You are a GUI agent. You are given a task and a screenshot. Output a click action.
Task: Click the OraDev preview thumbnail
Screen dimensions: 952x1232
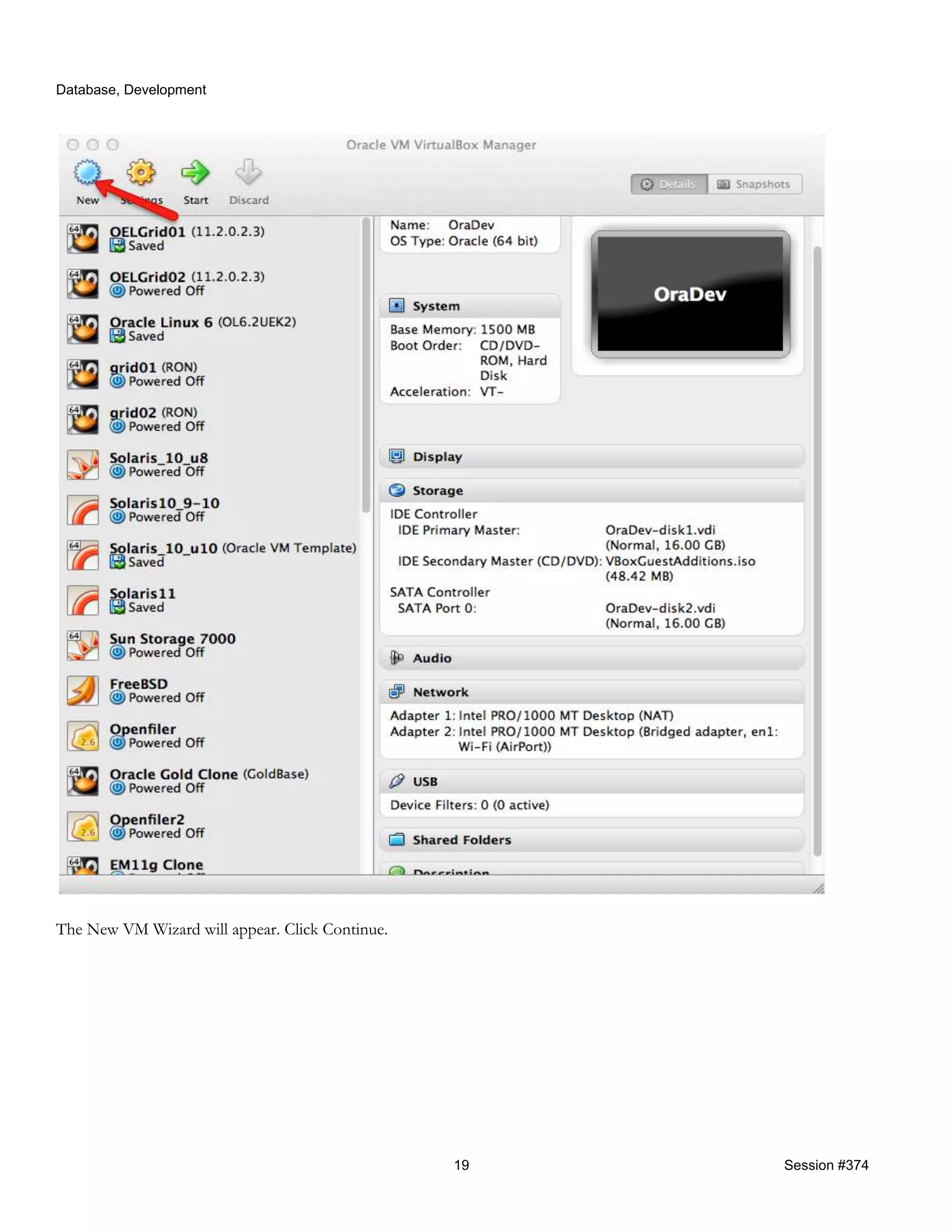[x=690, y=294]
